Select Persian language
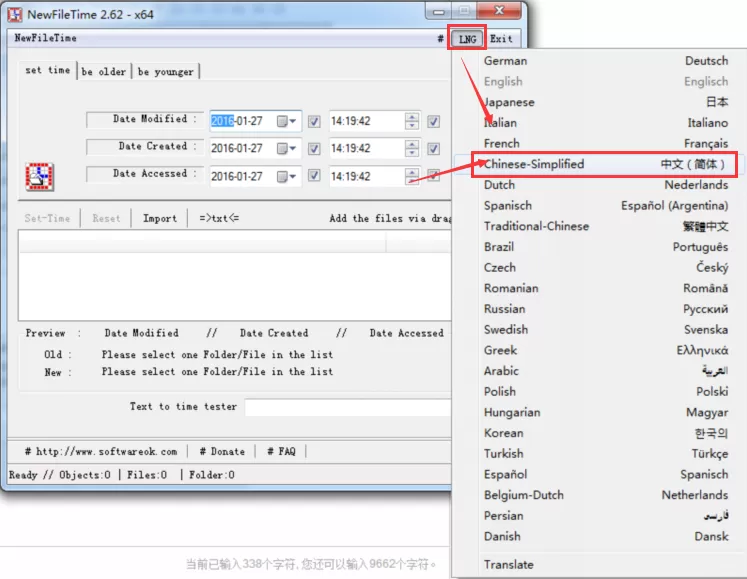Image resolution: width=747 pixels, height=579 pixels. tap(599, 516)
